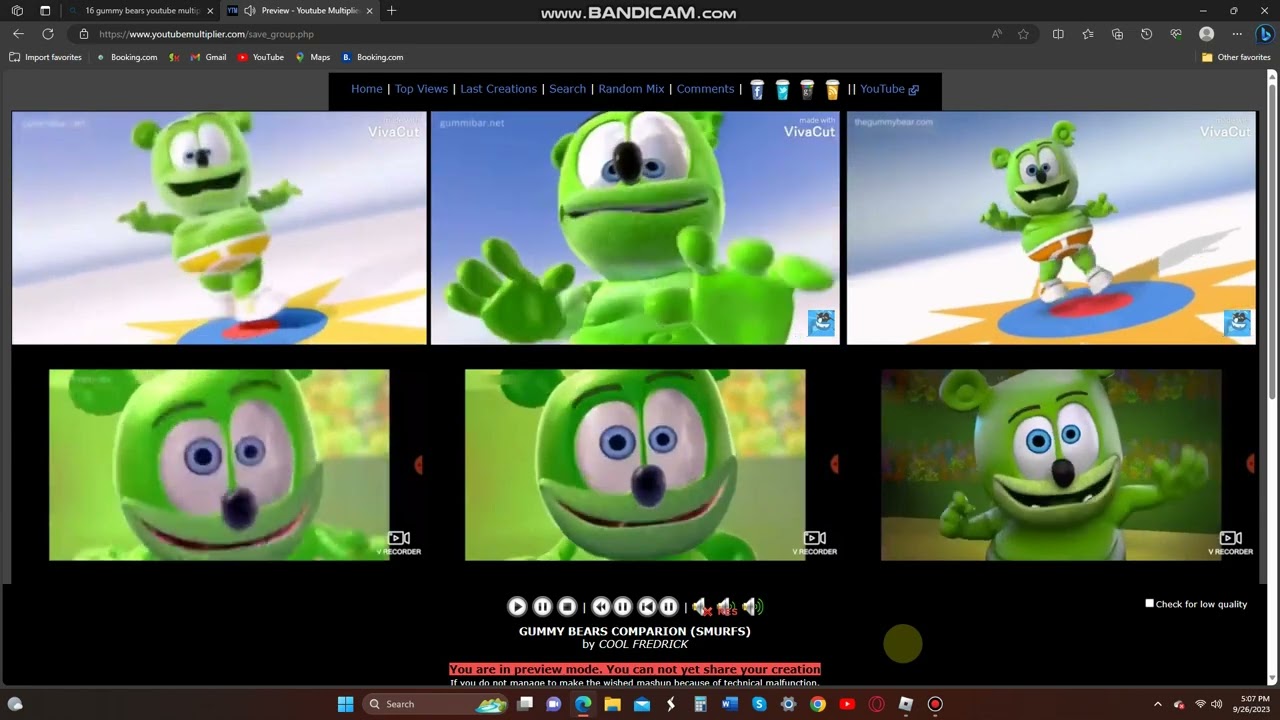1280x720 pixels.
Task: Open the browser history icon
Action: [1146, 34]
